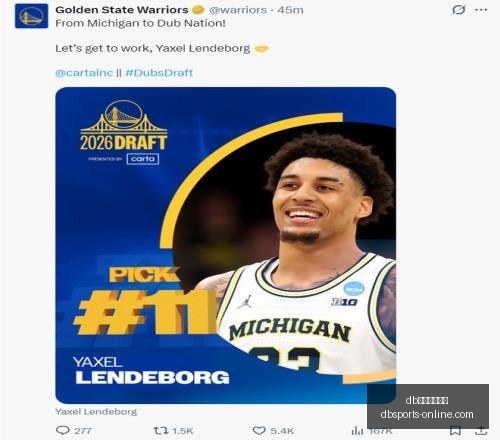
Task: Click the 5.4K likes count
Action: tap(282, 431)
